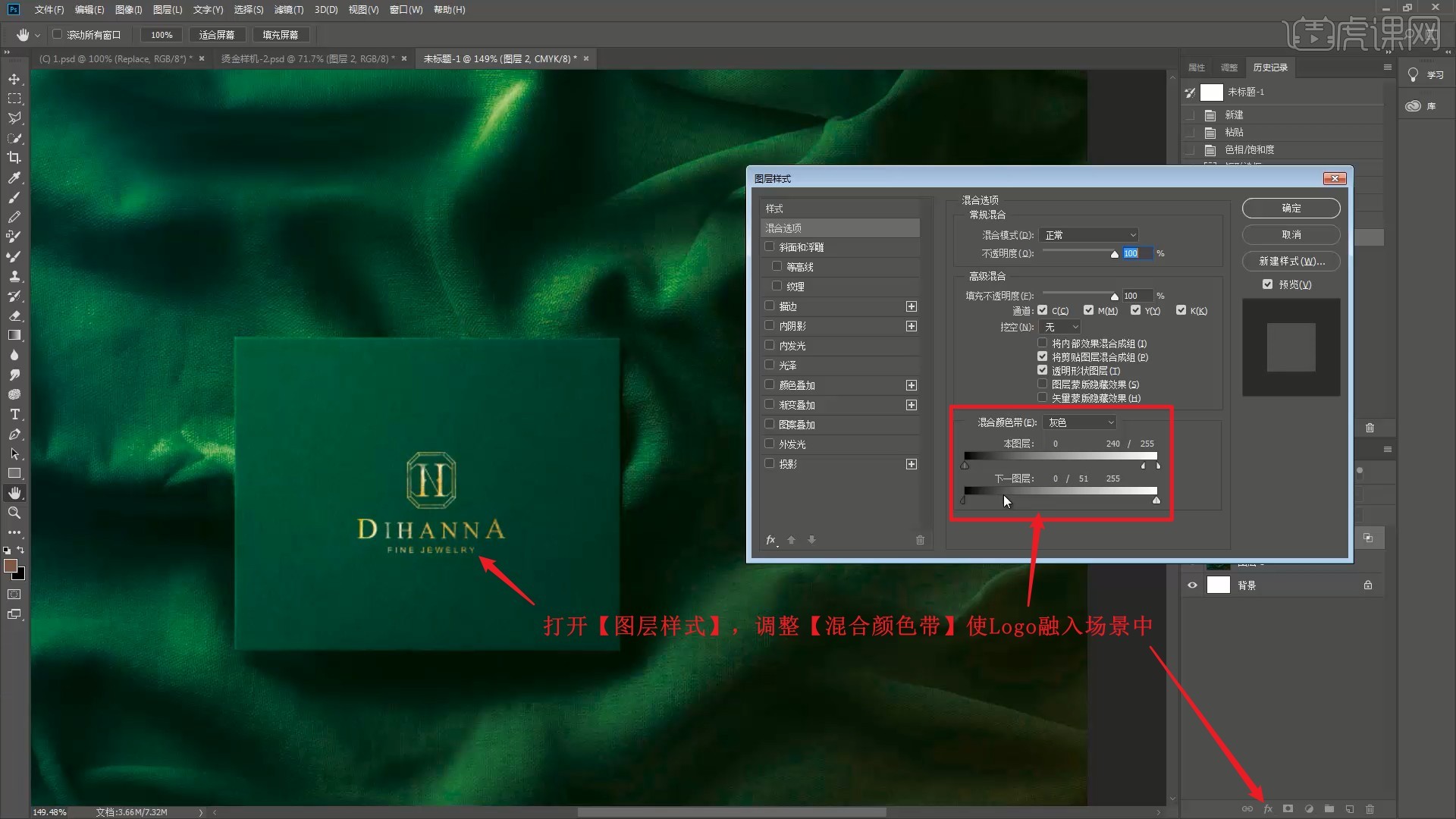This screenshot has height=819, width=1456.
Task: Open the Hand tool preset picker arrow
Action: [37, 36]
